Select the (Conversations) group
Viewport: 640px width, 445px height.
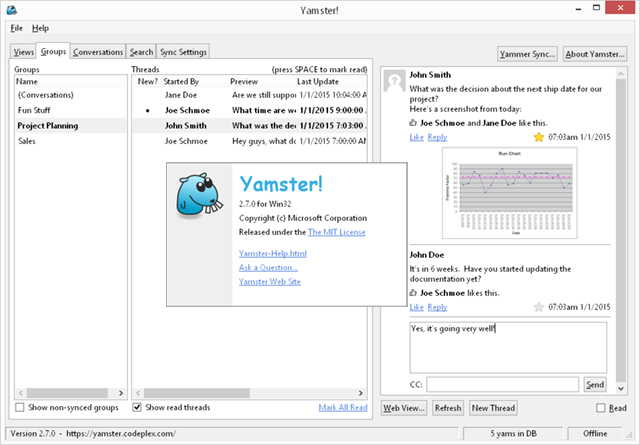(71, 95)
